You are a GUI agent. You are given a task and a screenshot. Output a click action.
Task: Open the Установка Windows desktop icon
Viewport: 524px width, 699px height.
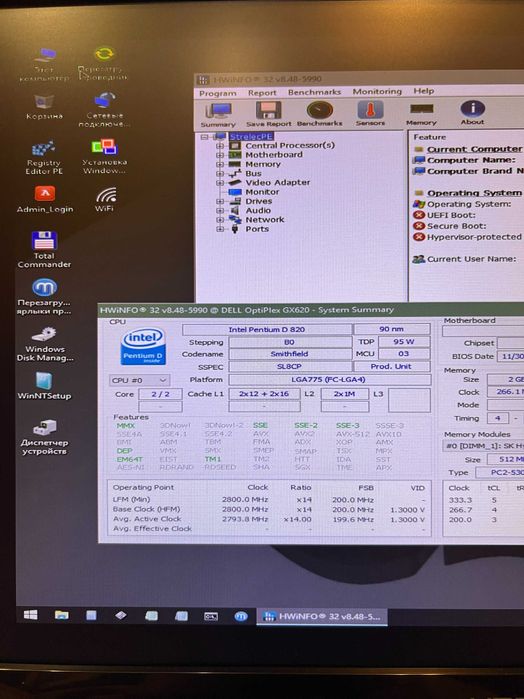click(105, 156)
